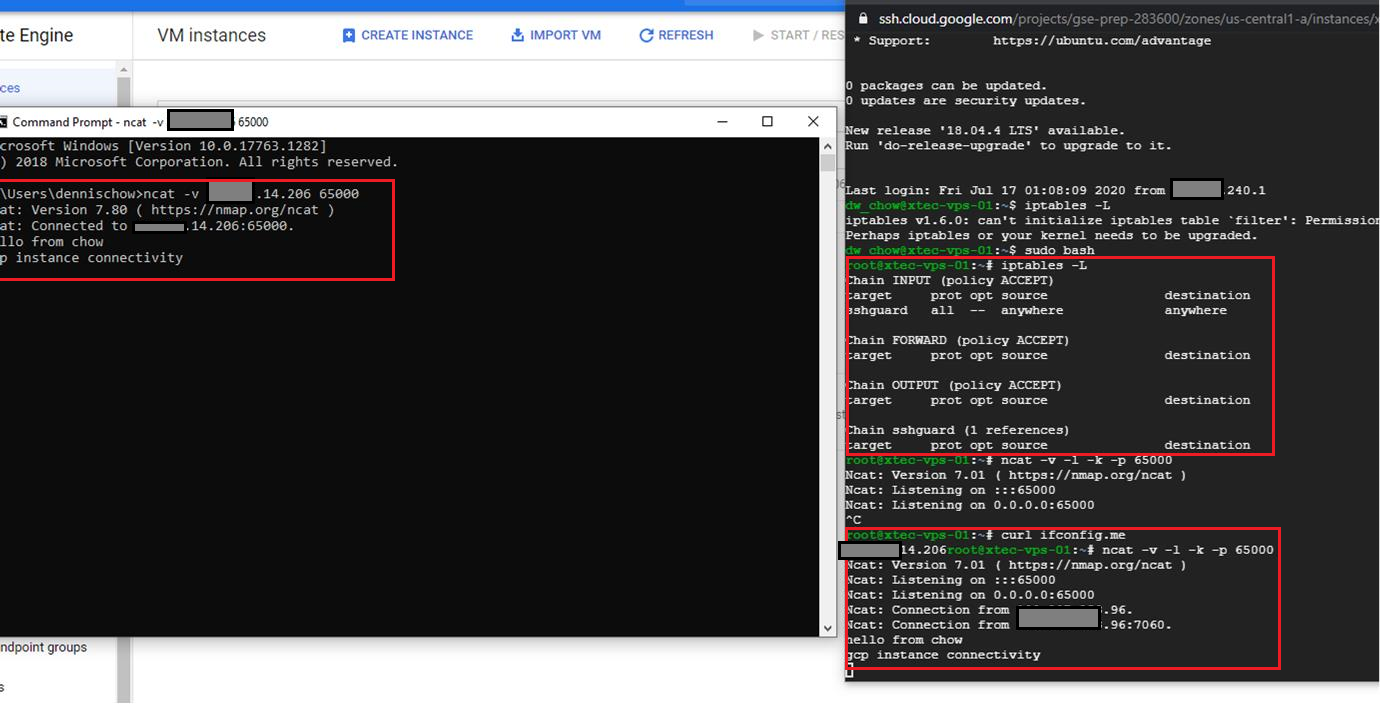Maximize the Command Prompt window

767,121
